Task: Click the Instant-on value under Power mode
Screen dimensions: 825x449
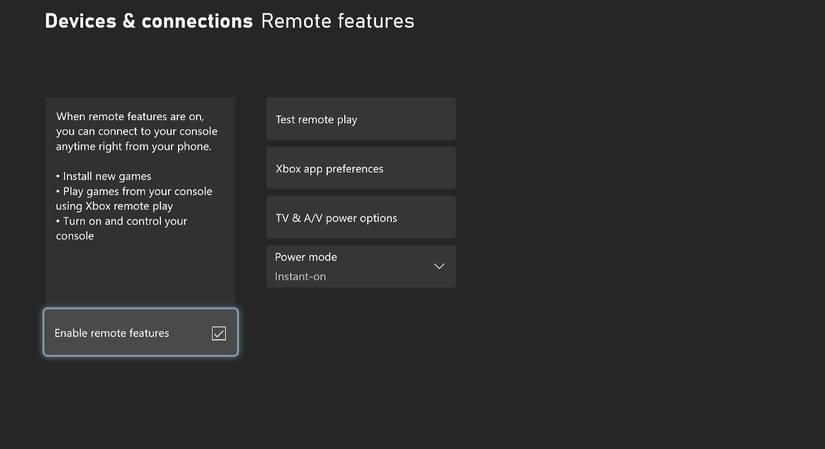Action: 300,276
